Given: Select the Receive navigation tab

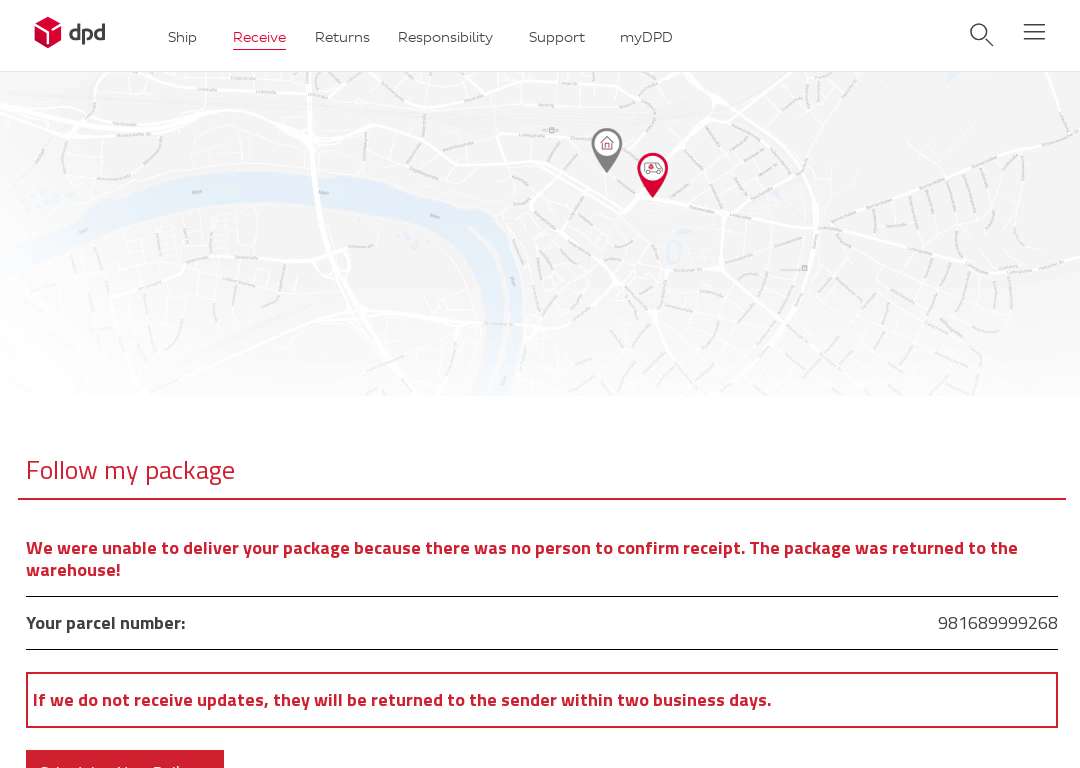Looking at the screenshot, I should point(259,37).
